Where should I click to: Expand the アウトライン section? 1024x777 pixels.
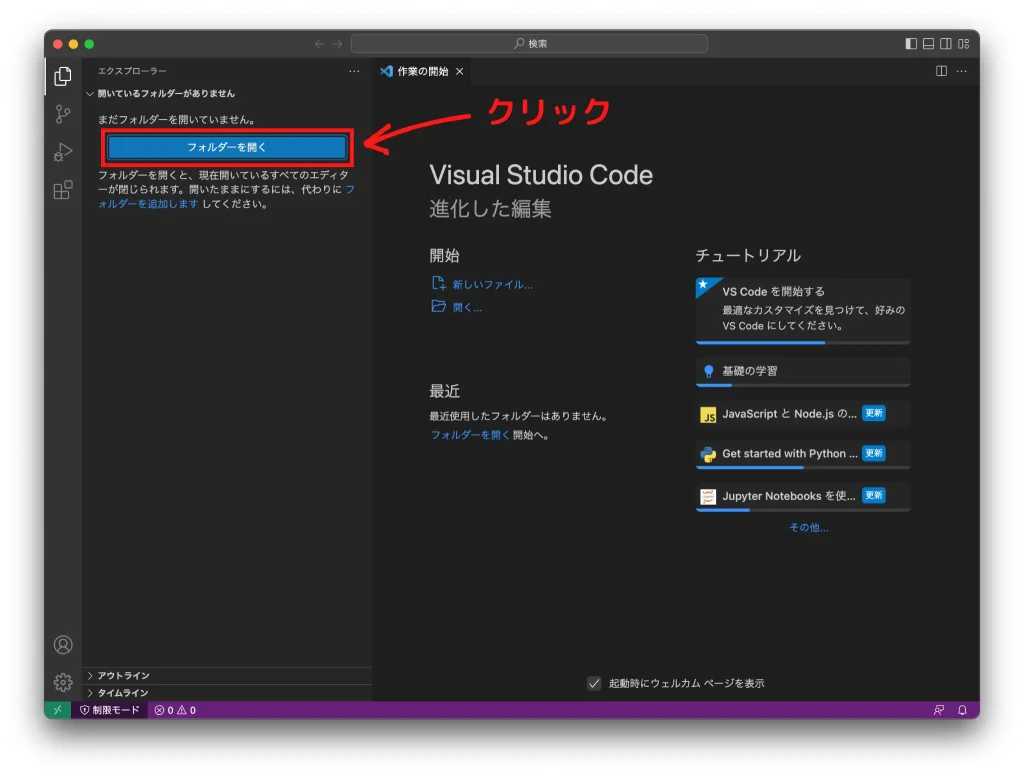click(123, 676)
